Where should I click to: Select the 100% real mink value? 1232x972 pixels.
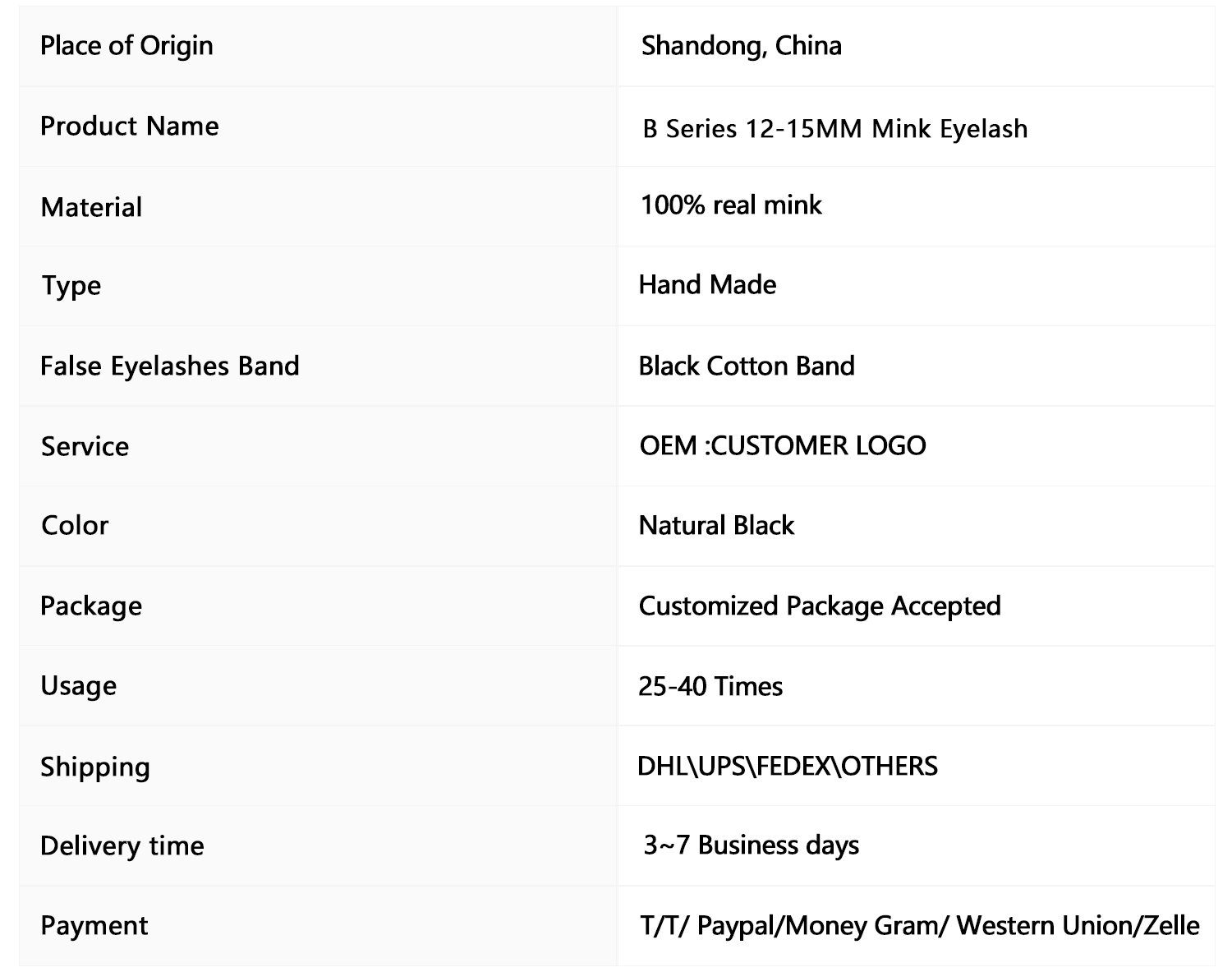click(x=731, y=205)
